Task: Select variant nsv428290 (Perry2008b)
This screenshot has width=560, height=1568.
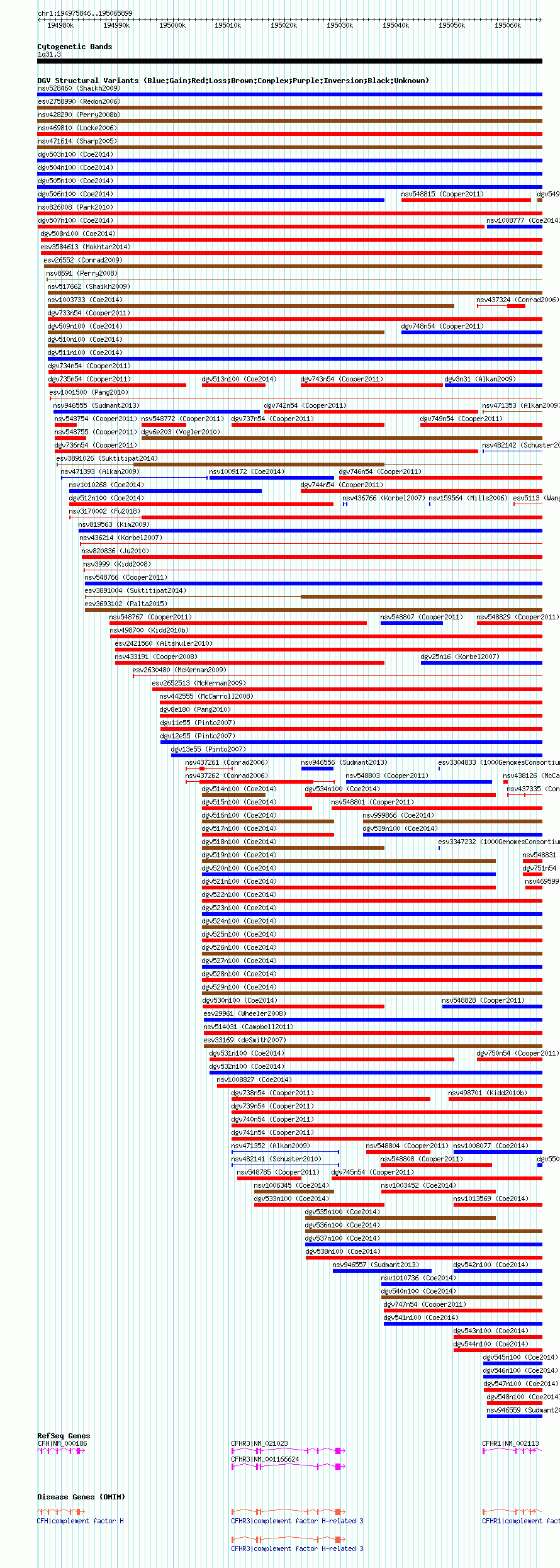Action: tap(79, 115)
